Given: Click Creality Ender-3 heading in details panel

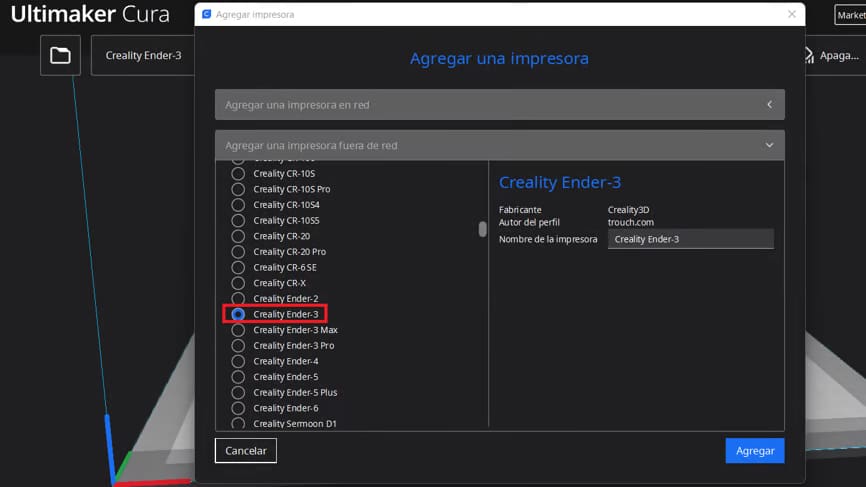Looking at the screenshot, I should click(x=559, y=182).
